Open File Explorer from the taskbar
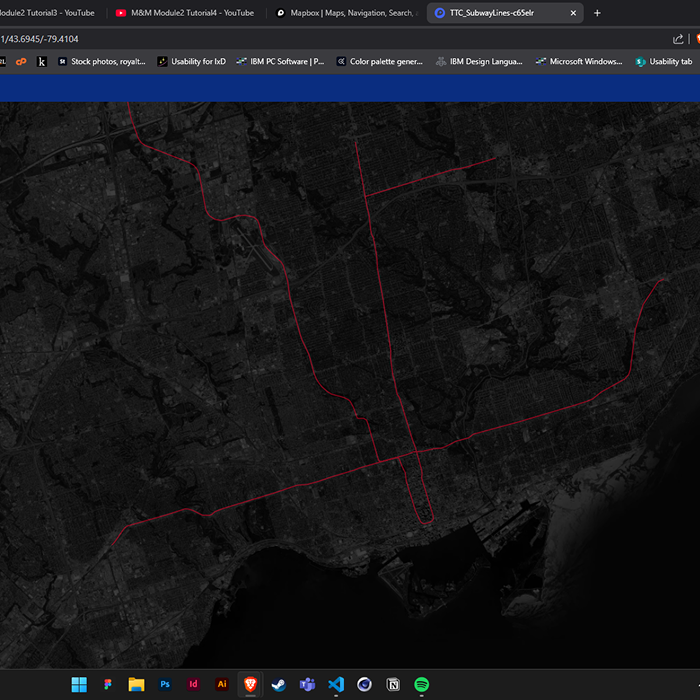This screenshot has width=700, height=700. [x=136, y=684]
